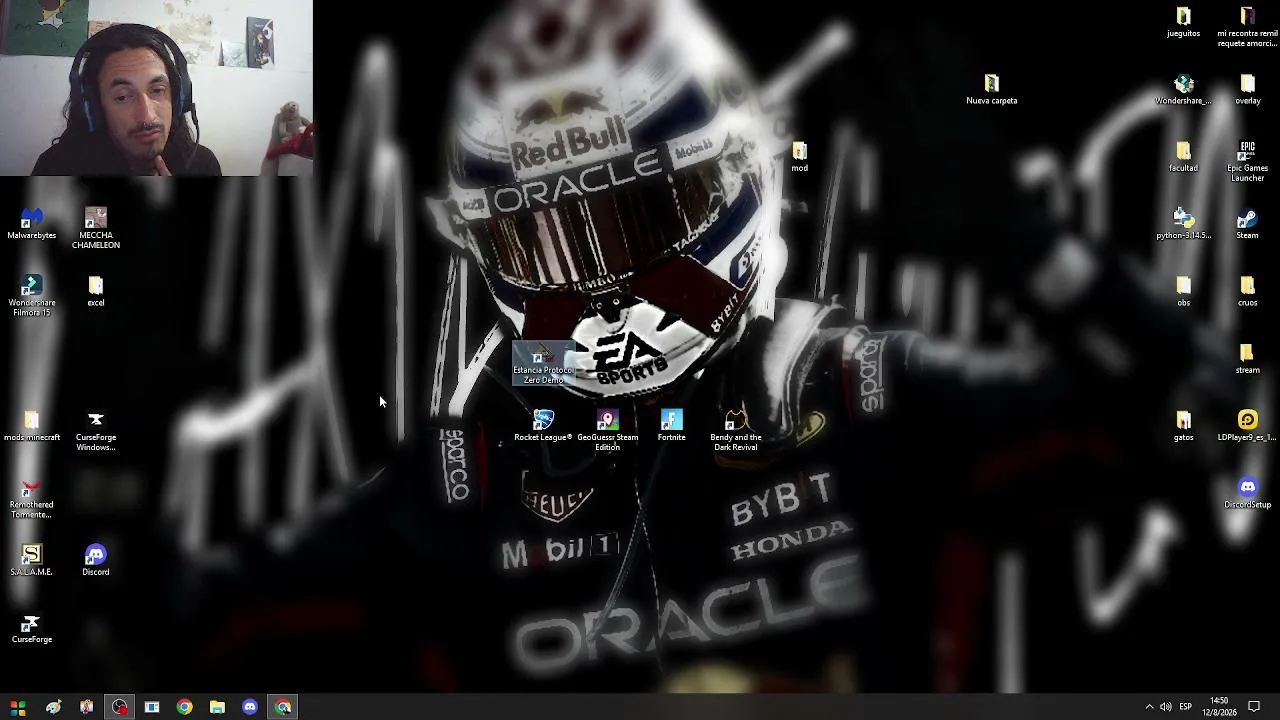Launch MECCHA CHAMELEON from the desktop
1280x720 pixels.
click(96, 228)
